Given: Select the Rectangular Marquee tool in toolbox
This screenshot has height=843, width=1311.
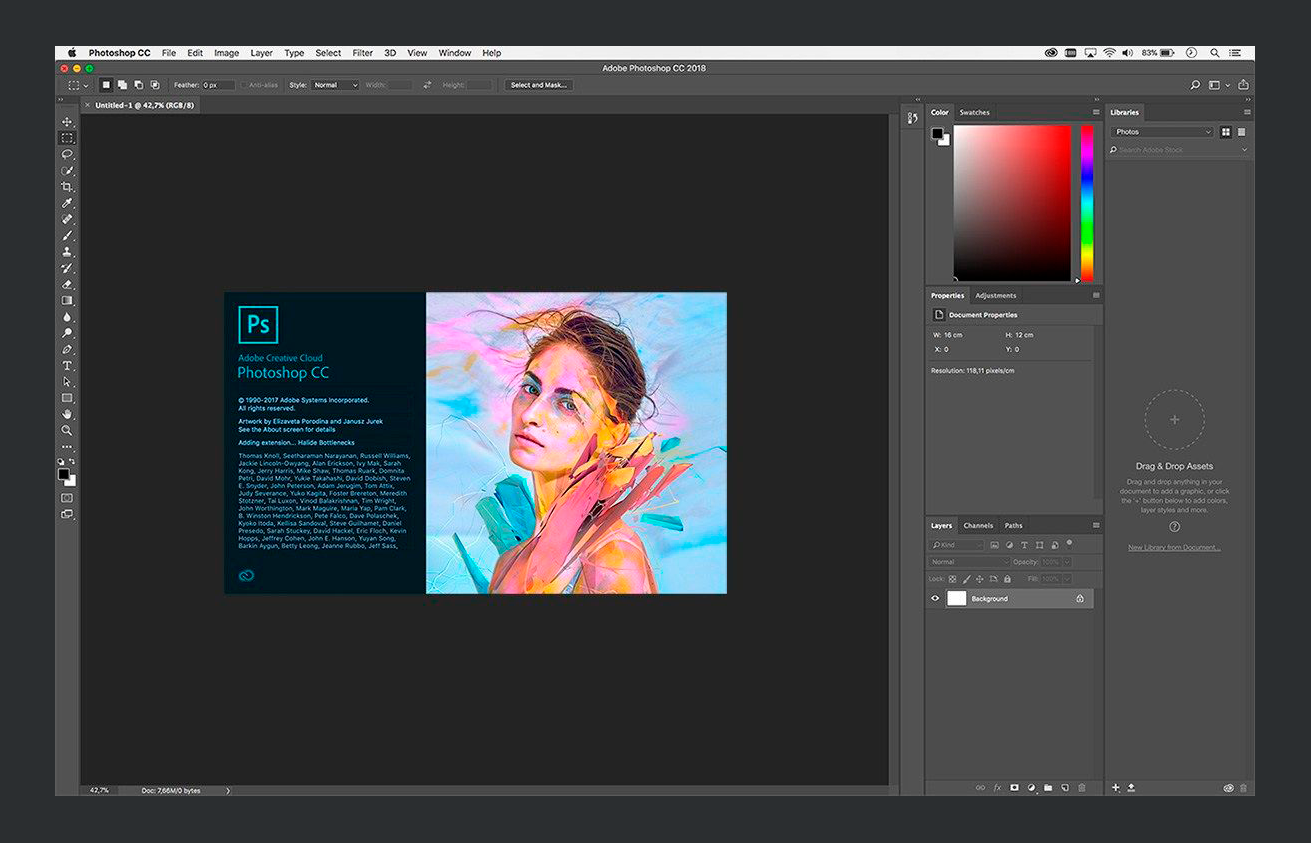Looking at the screenshot, I should pyautogui.click(x=67, y=138).
